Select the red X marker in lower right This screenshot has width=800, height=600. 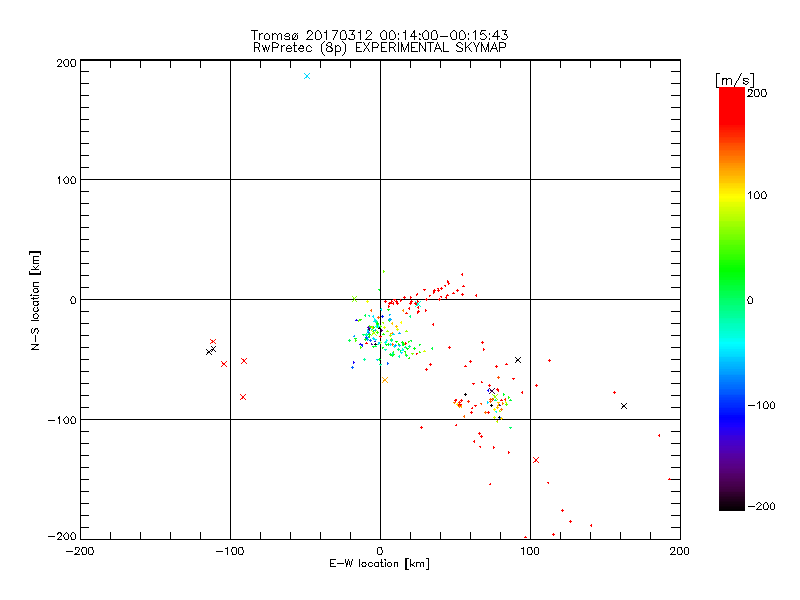[536, 460]
